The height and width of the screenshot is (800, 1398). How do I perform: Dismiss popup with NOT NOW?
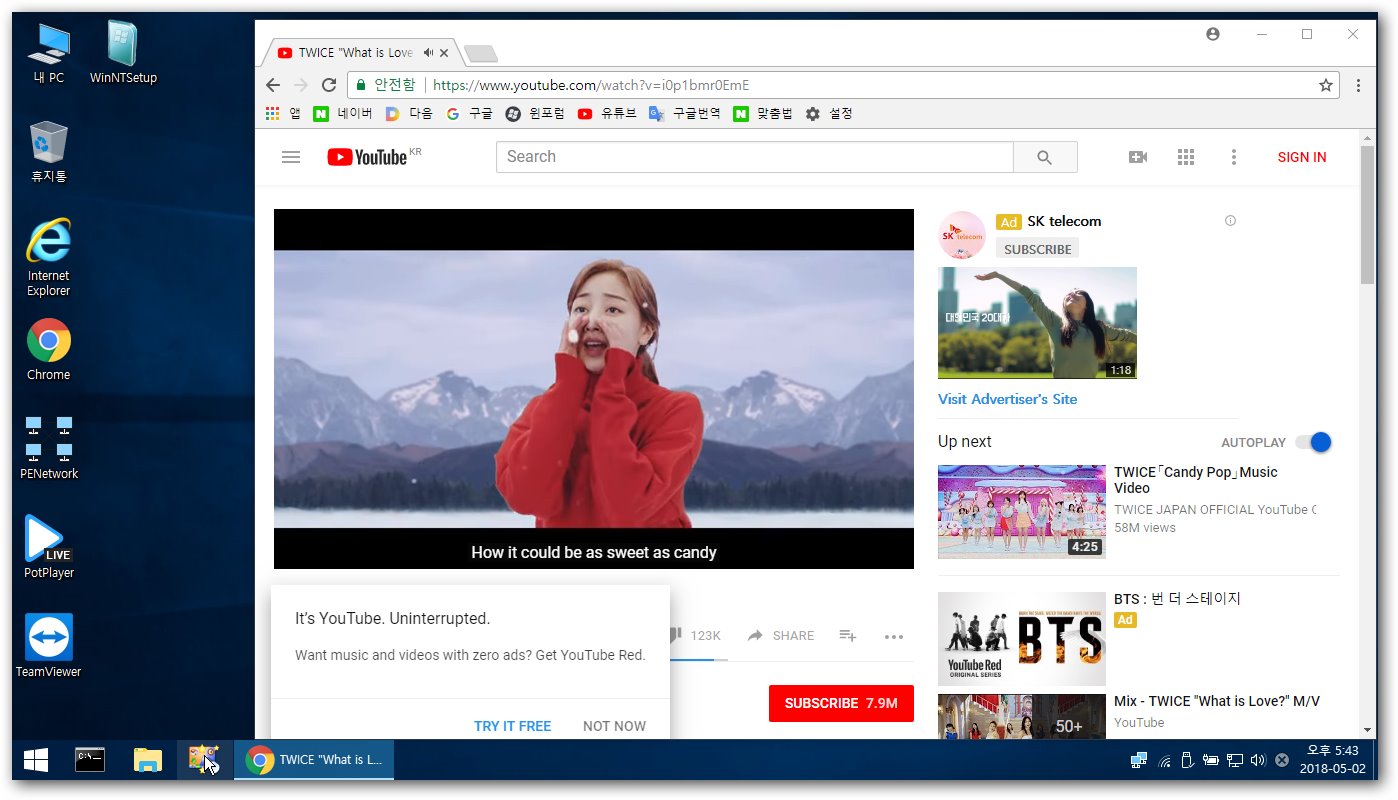tap(614, 726)
